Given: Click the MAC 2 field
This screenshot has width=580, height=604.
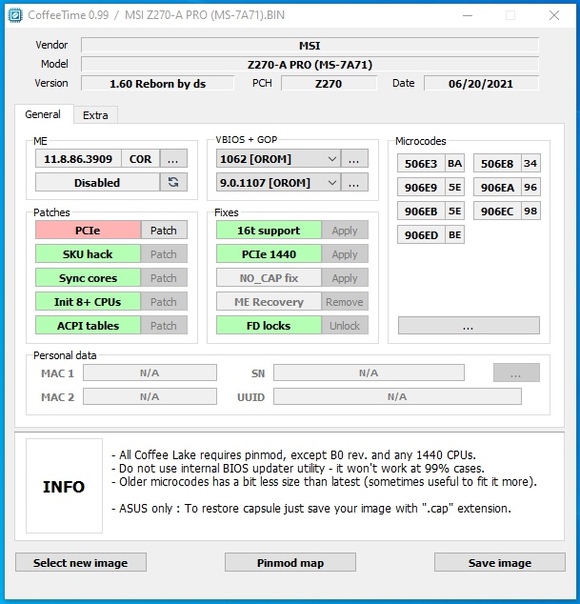Looking at the screenshot, I should pyautogui.click(x=150, y=397).
